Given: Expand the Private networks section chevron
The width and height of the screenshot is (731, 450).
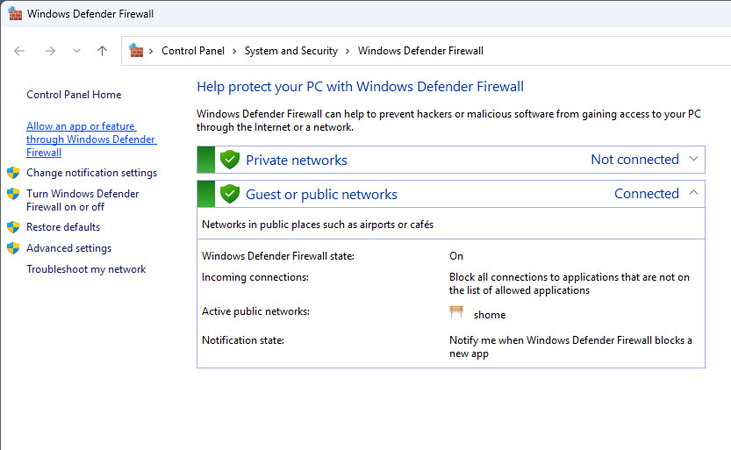Looking at the screenshot, I should 696,160.
